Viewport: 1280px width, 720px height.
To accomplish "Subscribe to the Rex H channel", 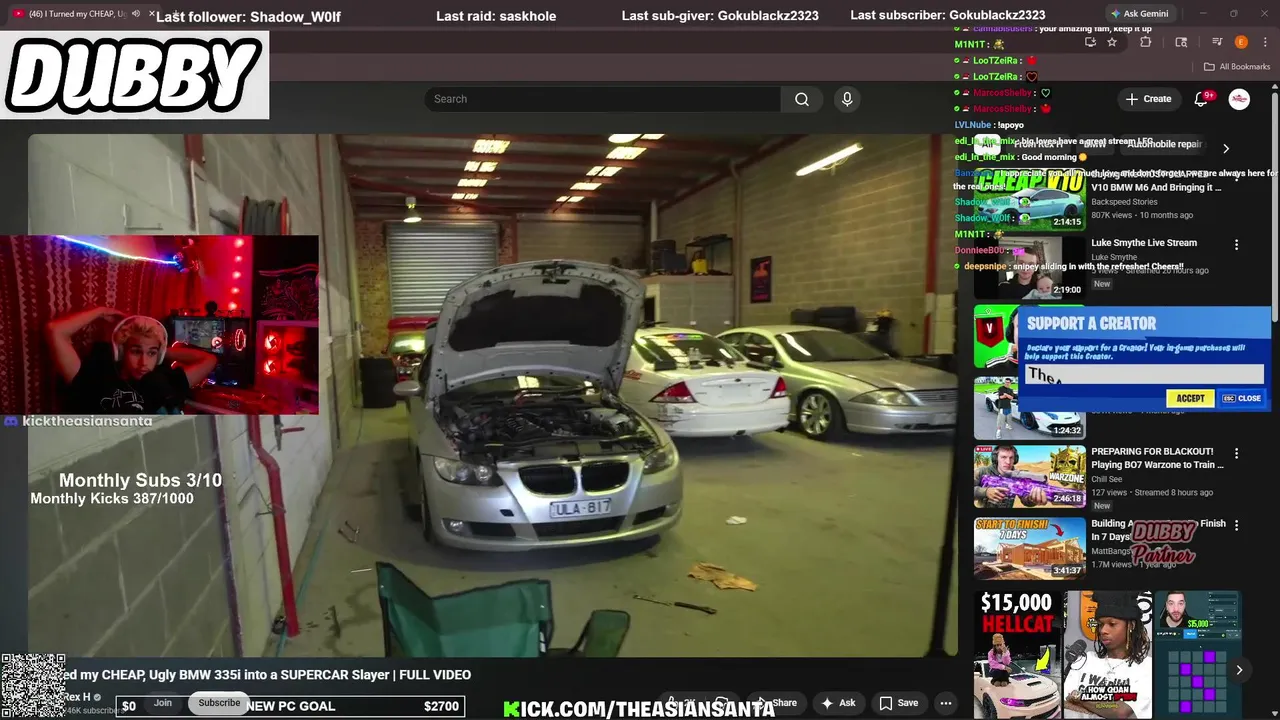I will point(219,703).
